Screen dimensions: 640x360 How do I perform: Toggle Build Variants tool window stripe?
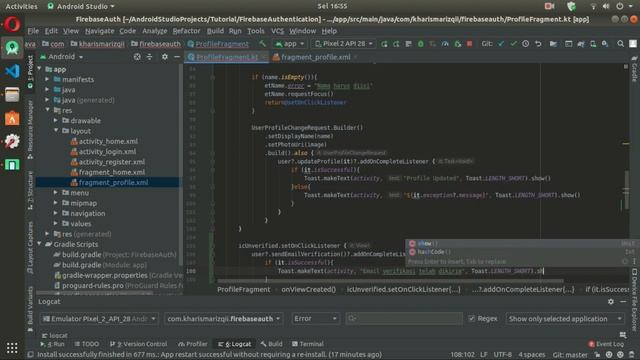point(30,310)
